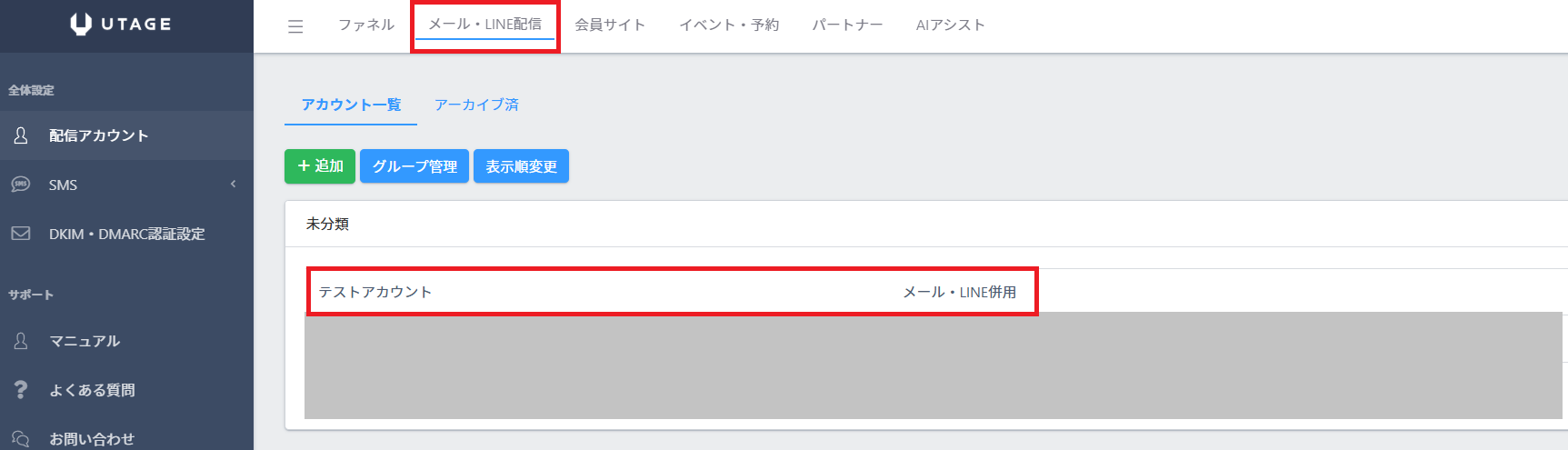Open the AIアシスト menu
1568x450 pixels.
coord(950,25)
